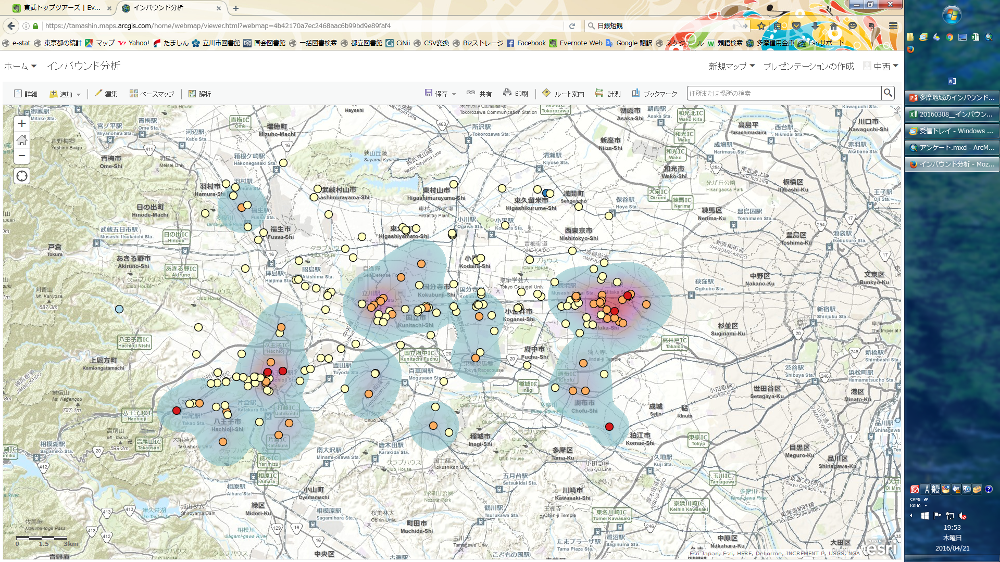The width and height of the screenshot is (1000, 562).
Task: Open the Directions (ルート案内) tool
Action: 564,93
